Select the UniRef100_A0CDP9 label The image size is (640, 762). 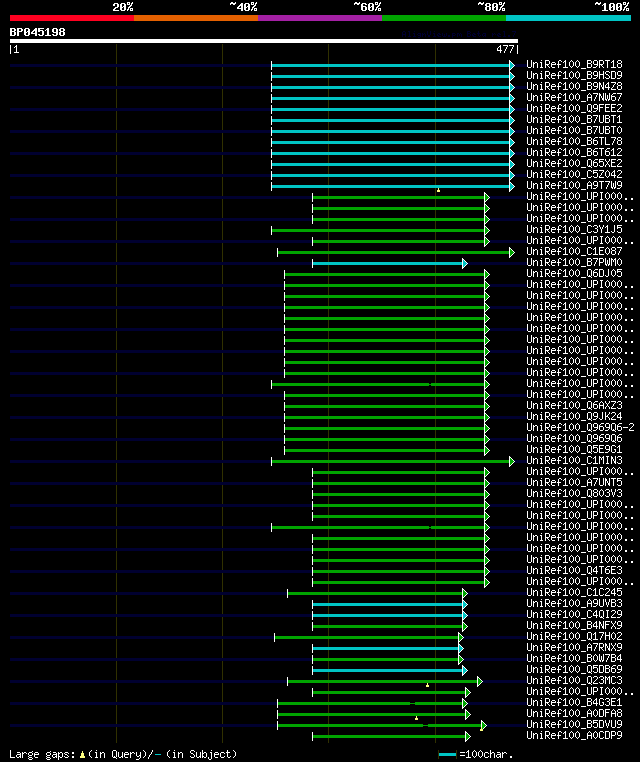click(574, 735)
